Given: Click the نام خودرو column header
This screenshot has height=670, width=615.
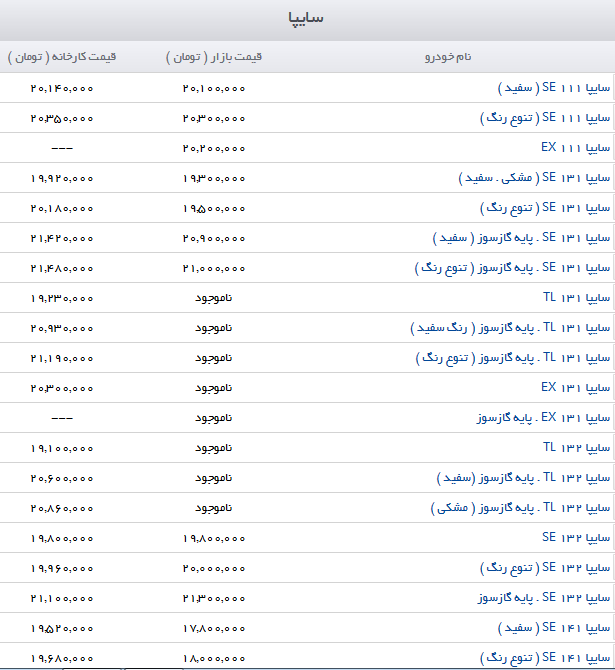Looking at the screenshot, I should (x=448, y=56).
